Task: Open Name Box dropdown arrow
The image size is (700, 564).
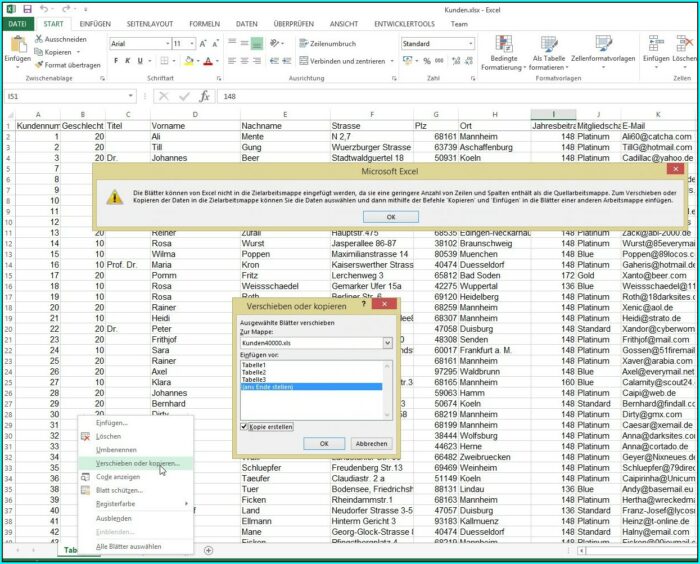Action: tap(130, 96)
